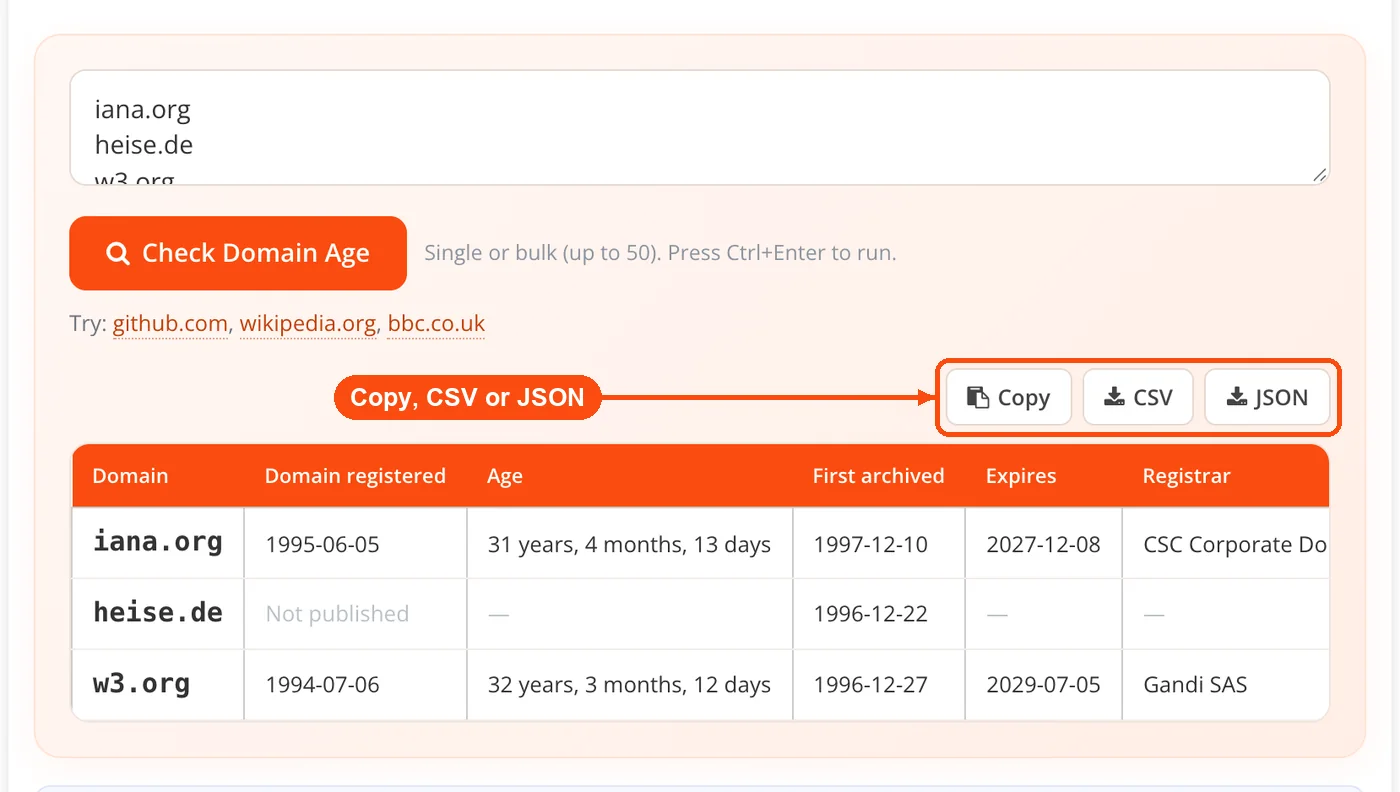Select the iana.org domain cell

[158, 543]
